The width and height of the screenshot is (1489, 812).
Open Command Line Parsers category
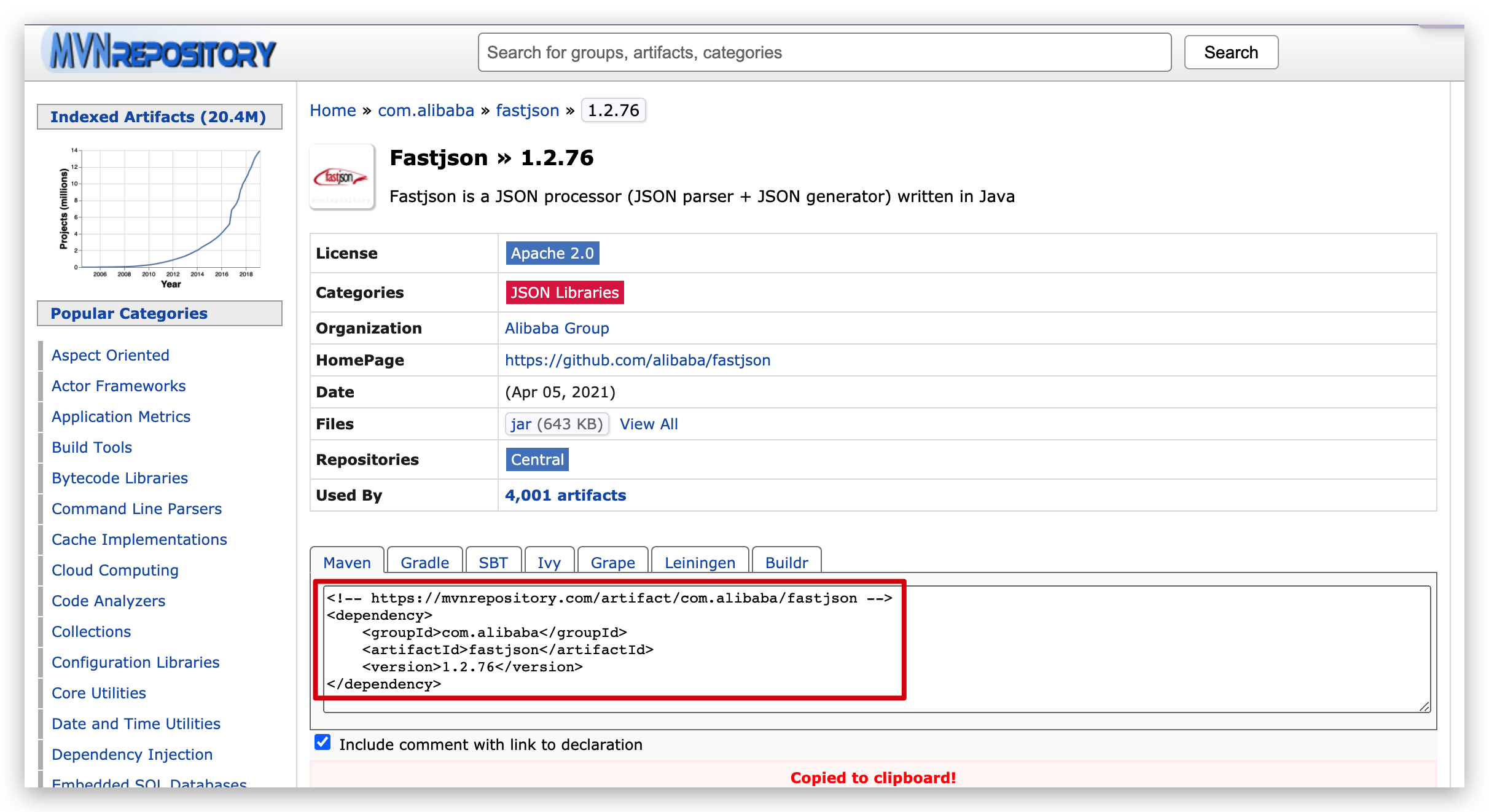coord(136,509)
